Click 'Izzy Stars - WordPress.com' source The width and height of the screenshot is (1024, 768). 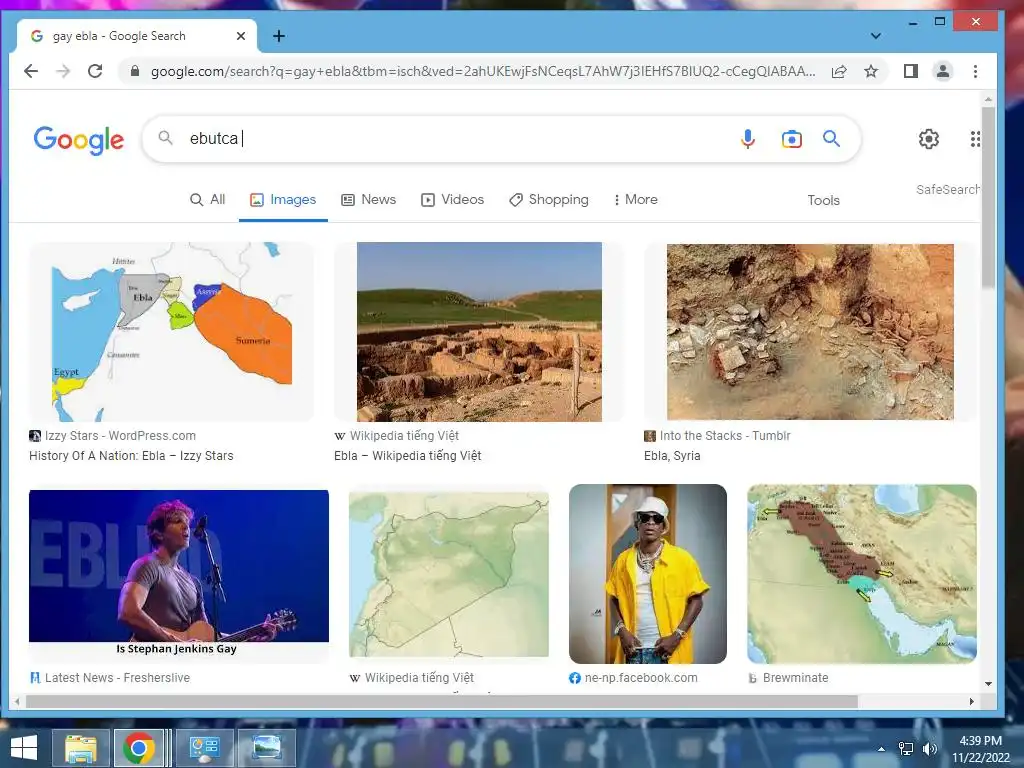tap(120, 436)
